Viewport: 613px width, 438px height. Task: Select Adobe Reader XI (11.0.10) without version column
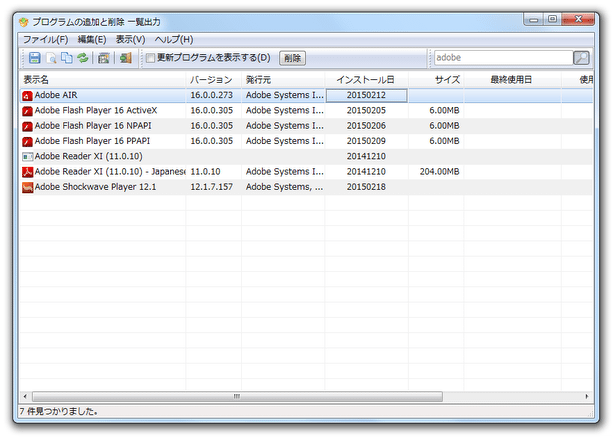click(88, 156)
